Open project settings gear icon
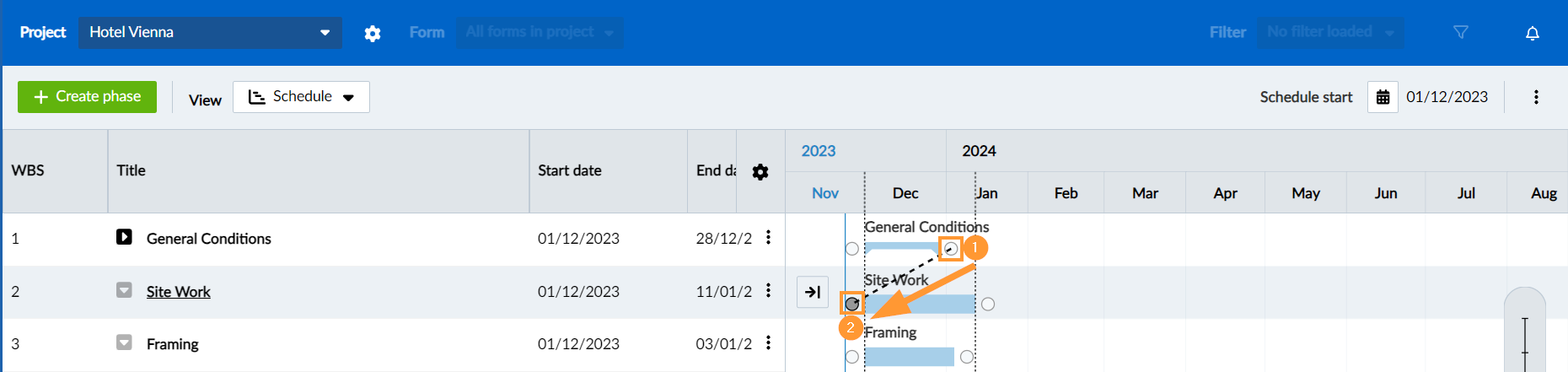 373,33
